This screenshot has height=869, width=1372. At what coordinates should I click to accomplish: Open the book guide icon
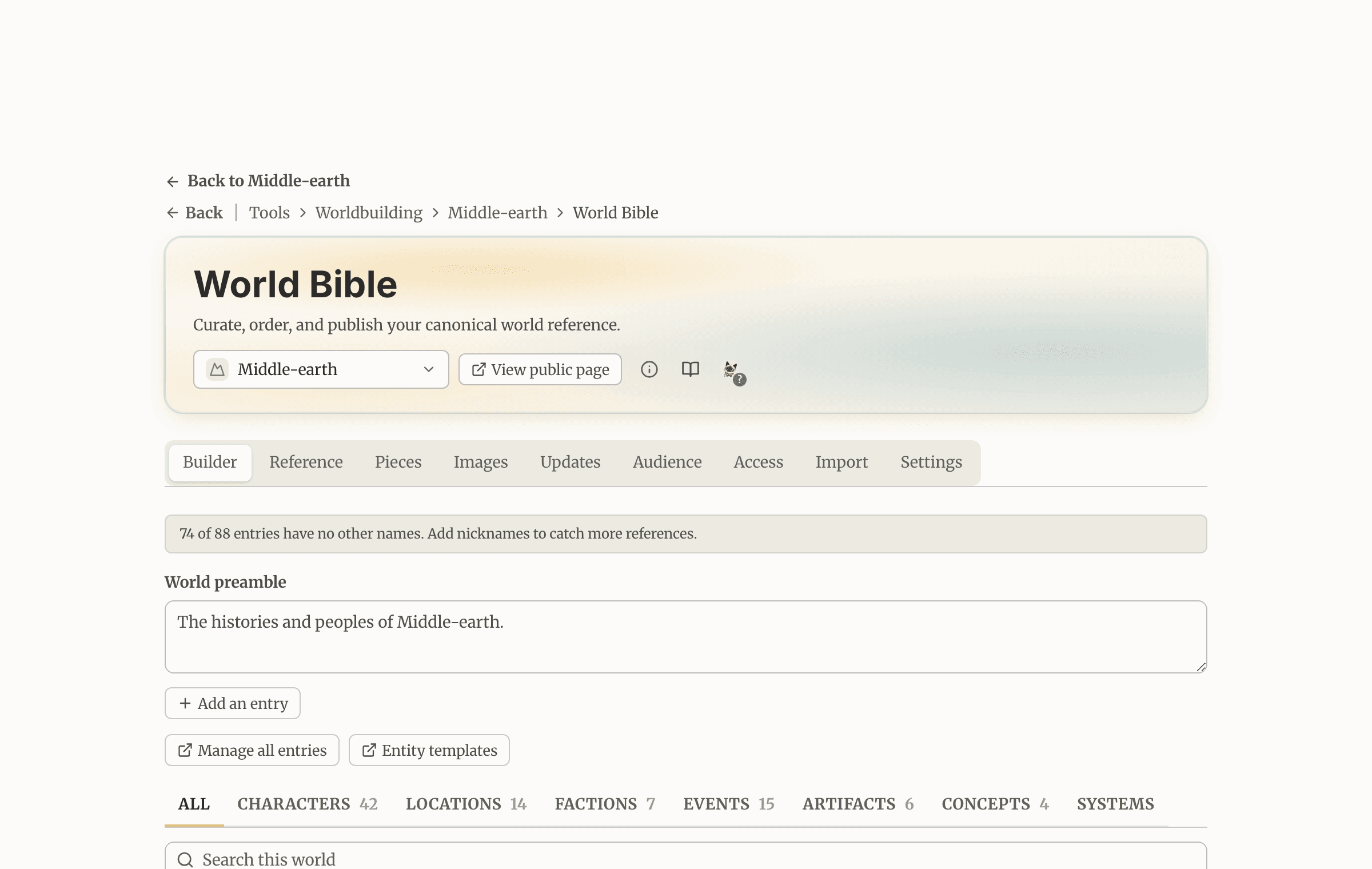691,369
